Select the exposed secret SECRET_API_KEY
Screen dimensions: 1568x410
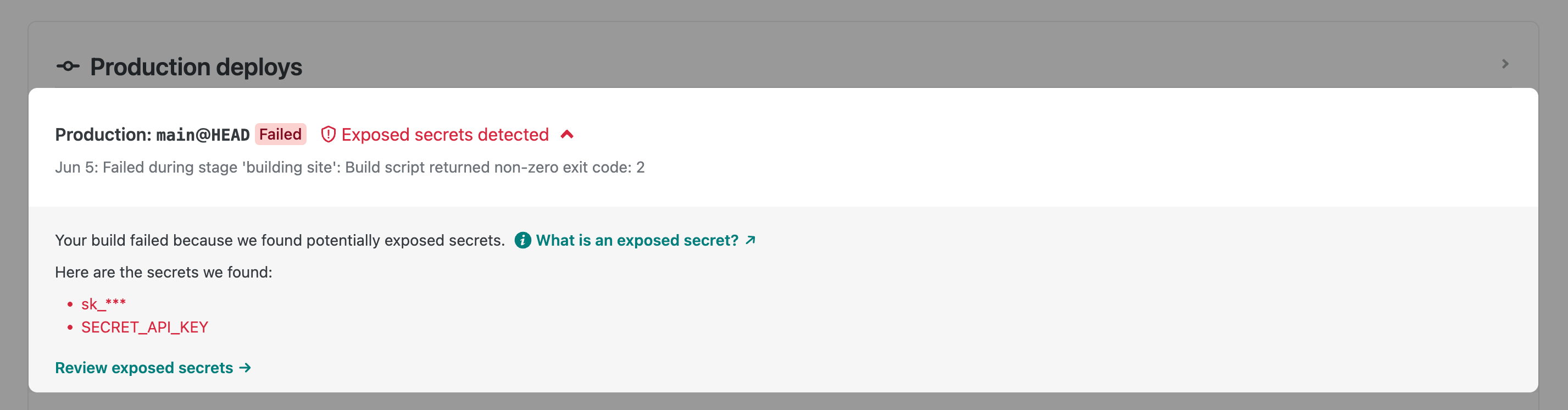tap(145, 327)
